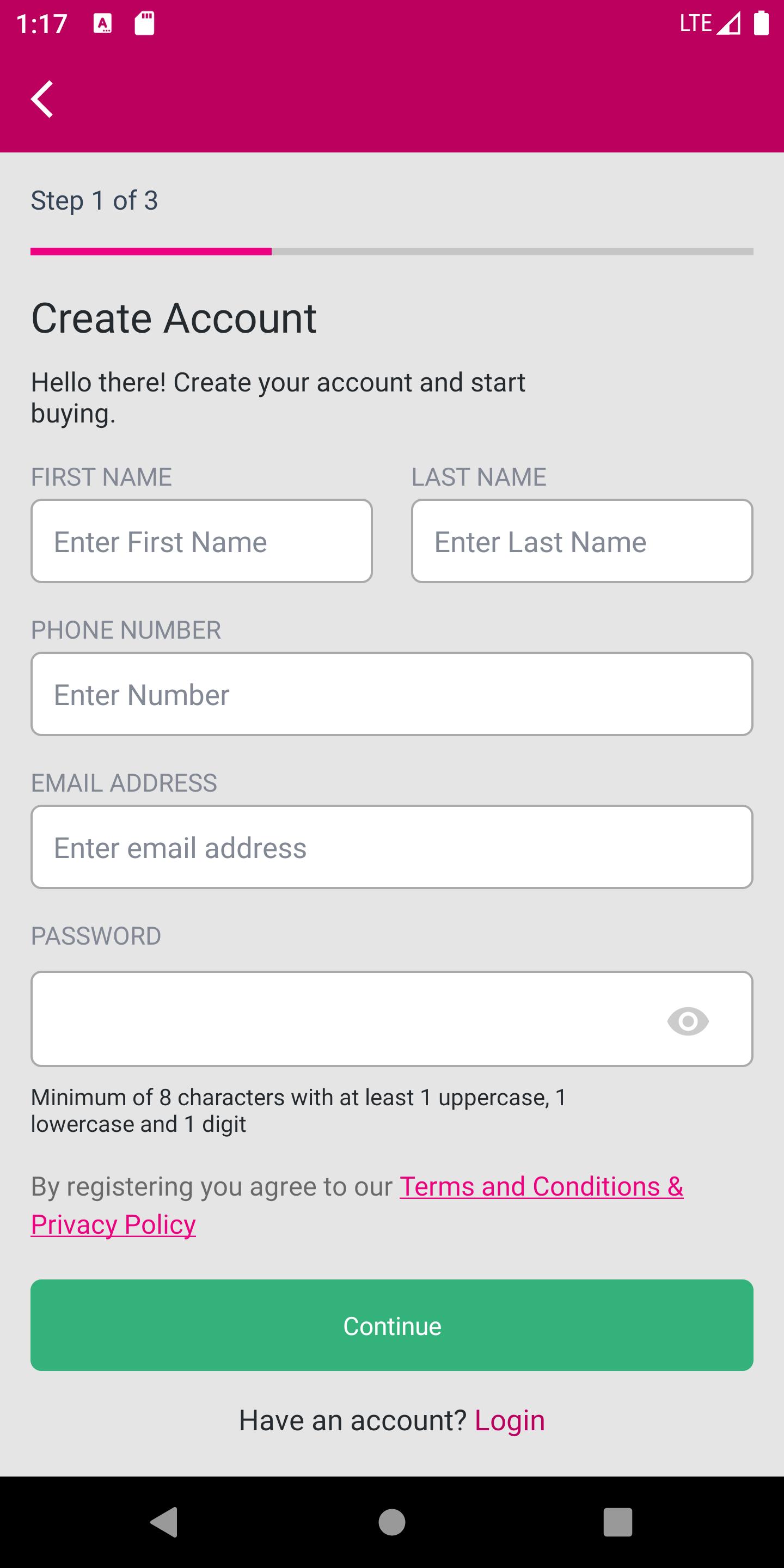Tap Android home circle button
Viewport: 784px width, 1568px height.
392,1522
